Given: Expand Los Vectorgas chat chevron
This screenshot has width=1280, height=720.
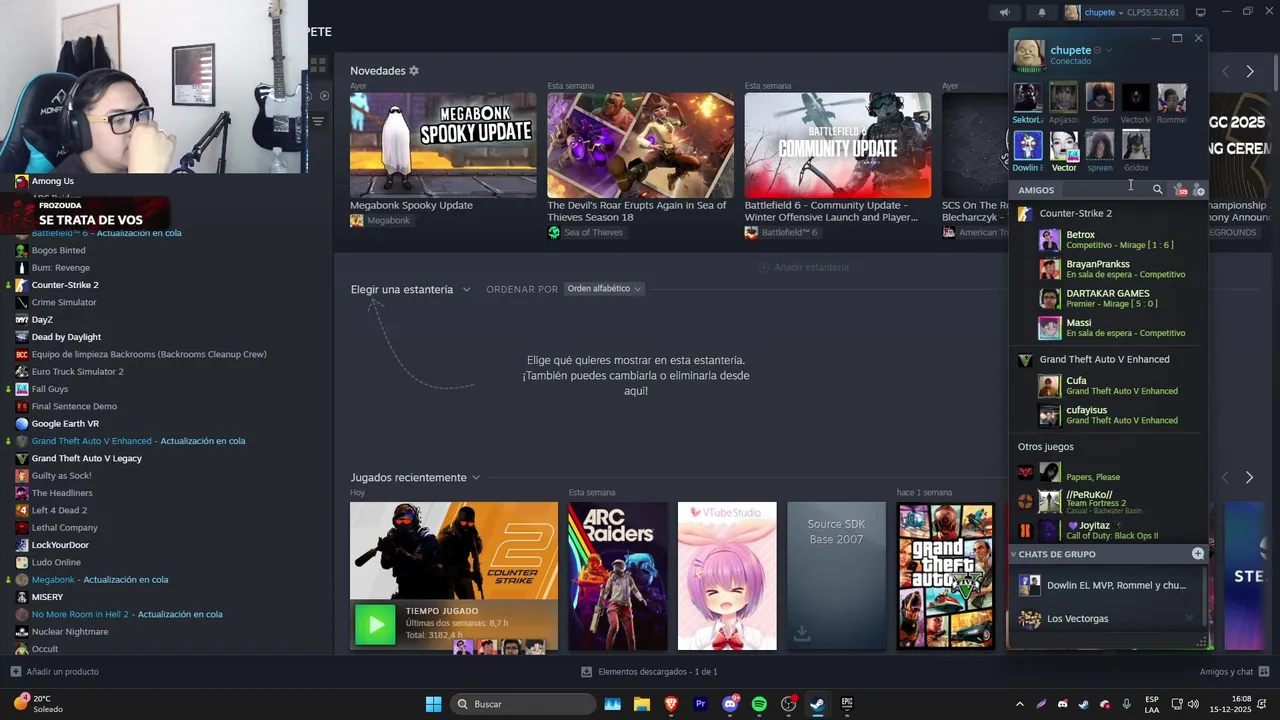Looking at the screenshot, I should click(x=1189, y=619).
